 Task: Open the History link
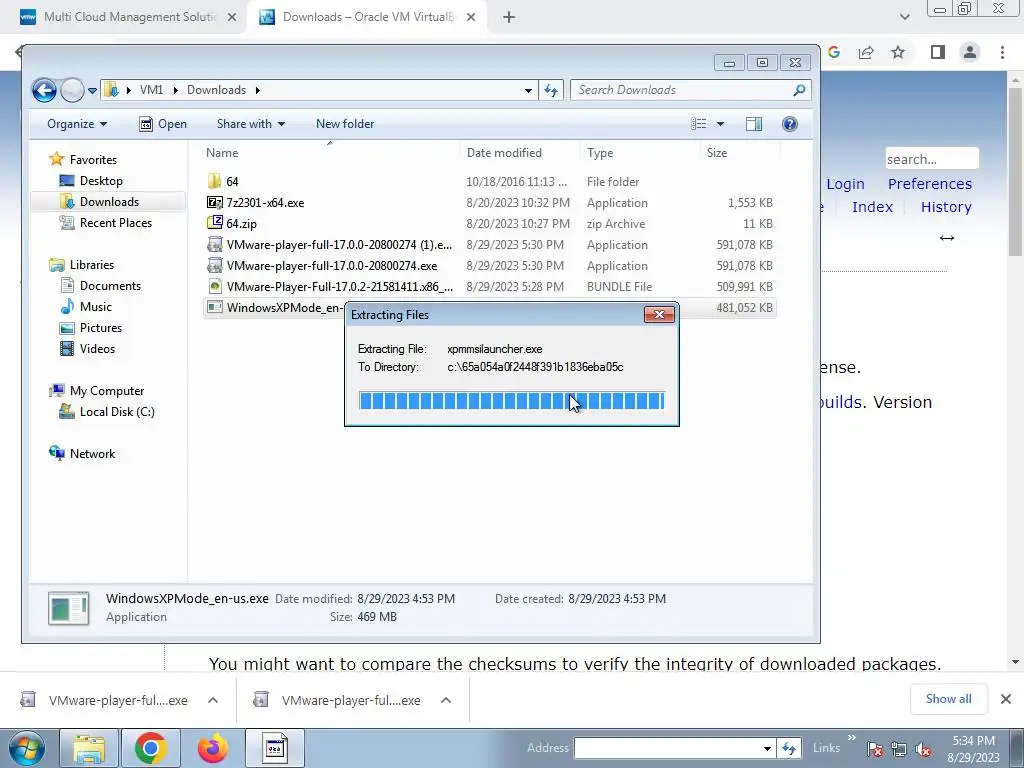[x=946, y=207]
